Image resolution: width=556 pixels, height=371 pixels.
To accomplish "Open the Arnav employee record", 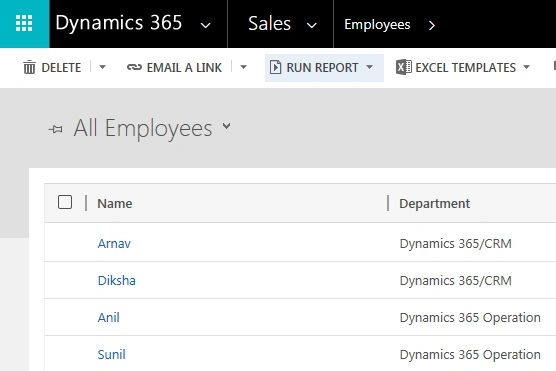I will 114,243.
